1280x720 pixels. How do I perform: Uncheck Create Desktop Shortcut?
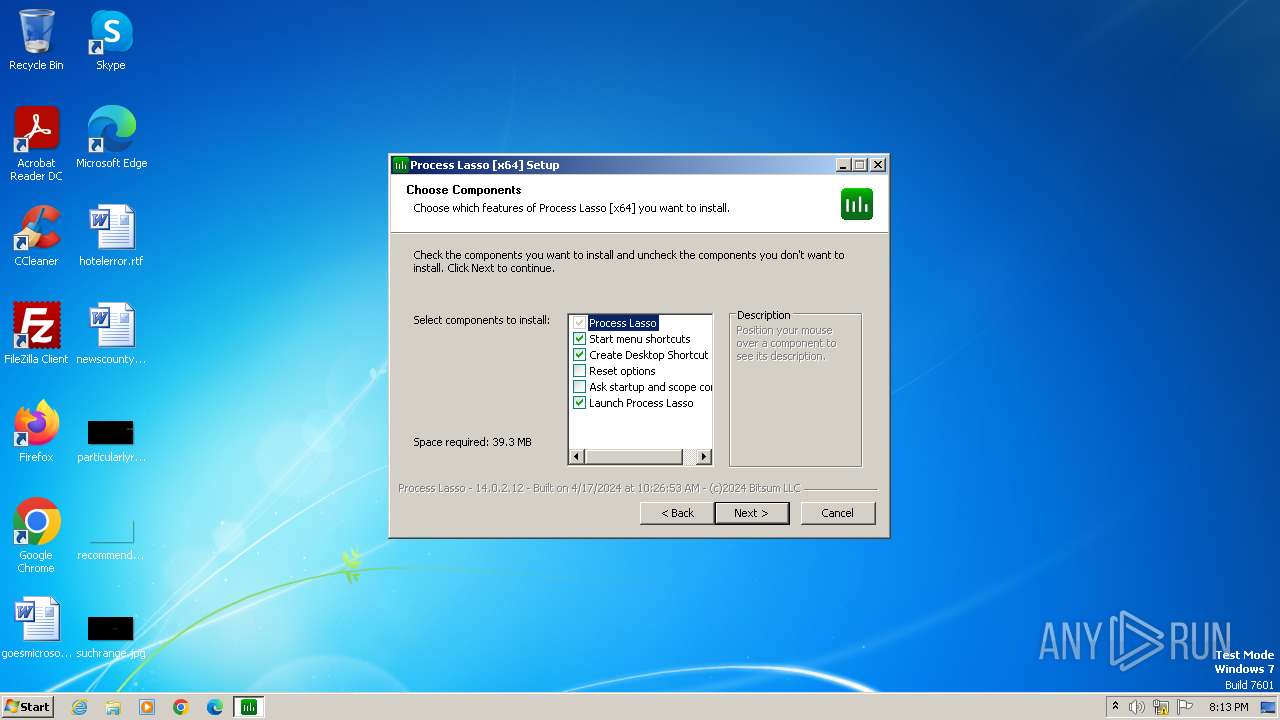coord(579,355)
